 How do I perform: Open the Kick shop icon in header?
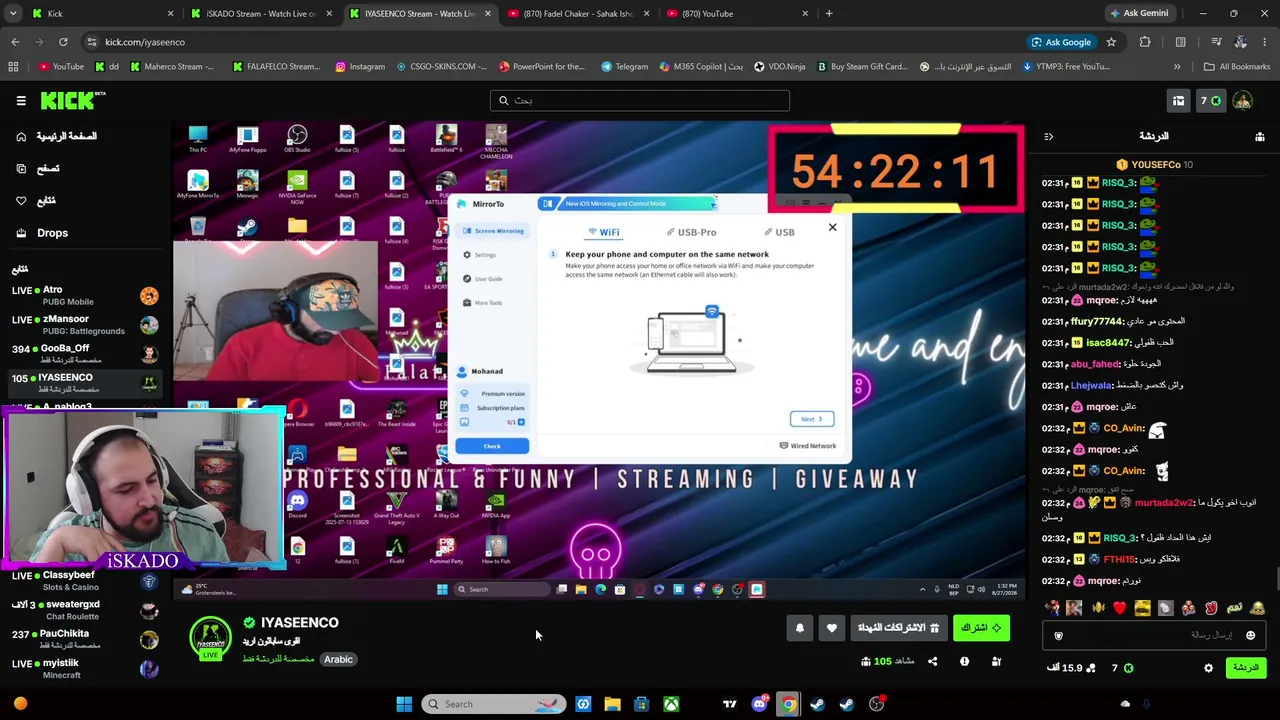click(x=1178, y=100)
